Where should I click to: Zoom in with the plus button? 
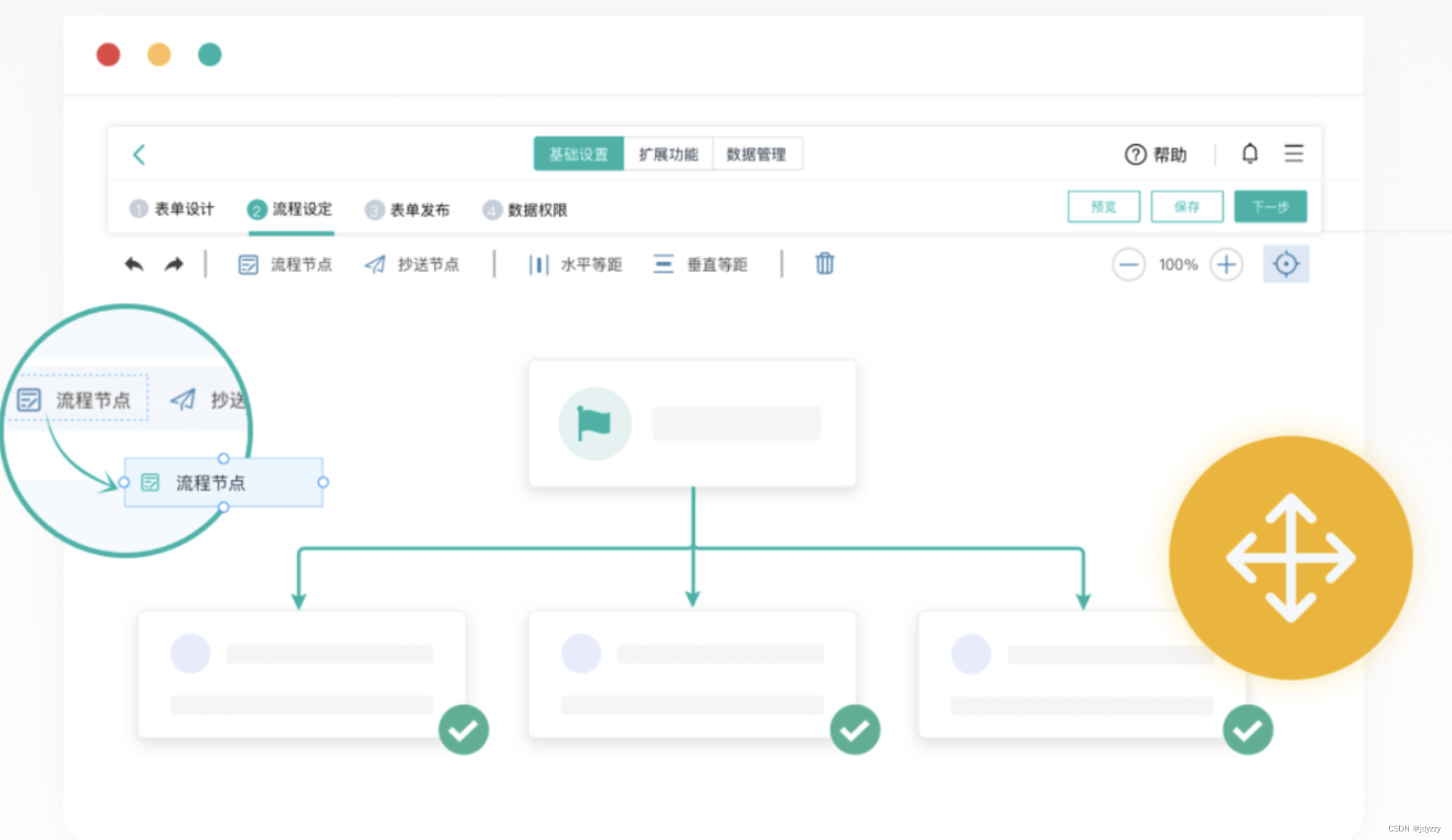click(1226, 265)
